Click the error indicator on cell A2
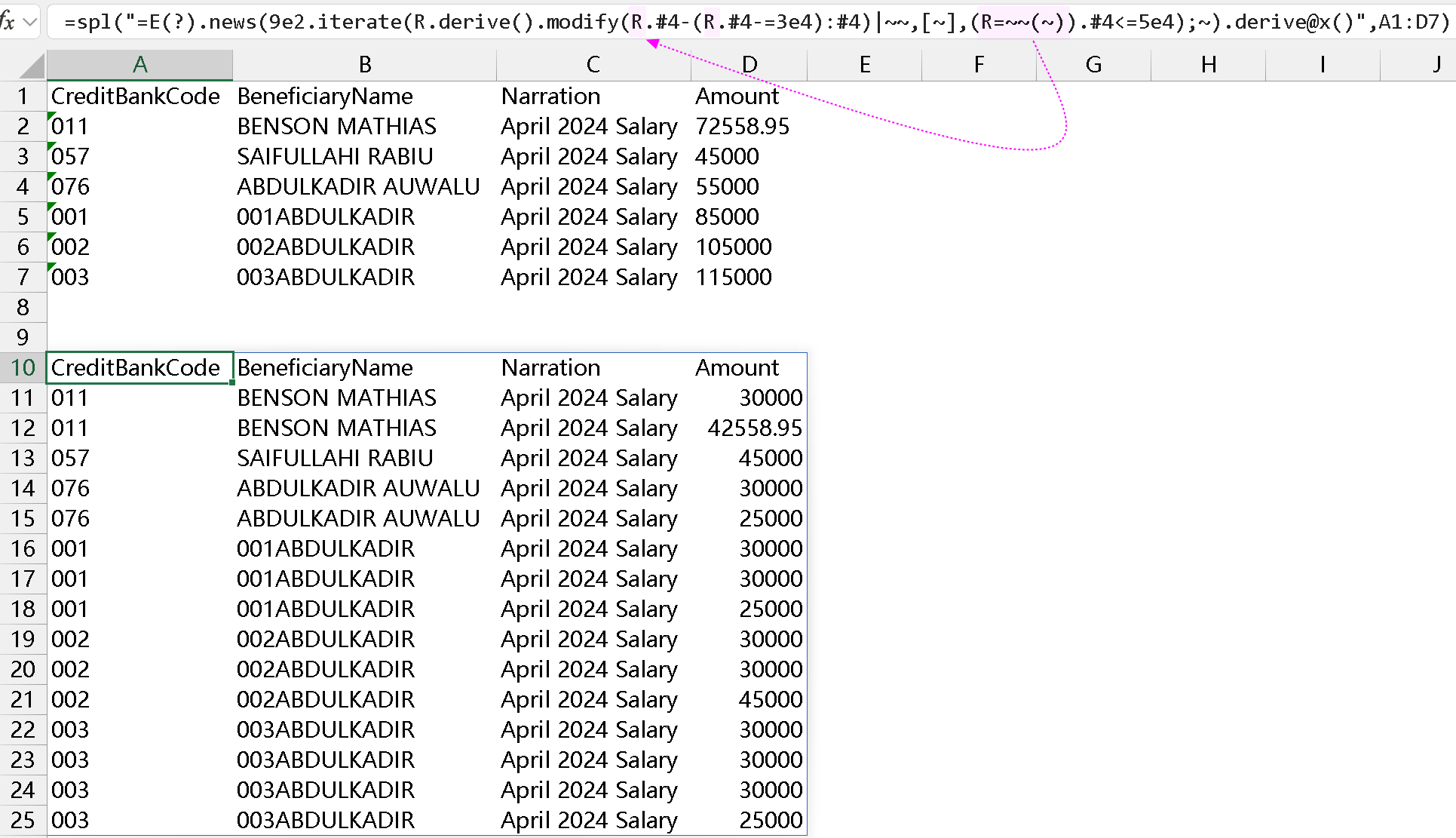The image size is (1456, 838). pos(51,115)
